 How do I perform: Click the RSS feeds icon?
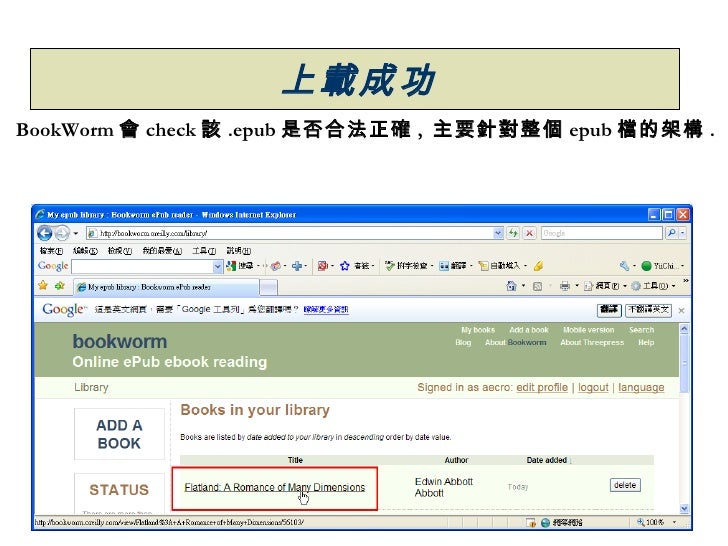[x=537, y=286]
